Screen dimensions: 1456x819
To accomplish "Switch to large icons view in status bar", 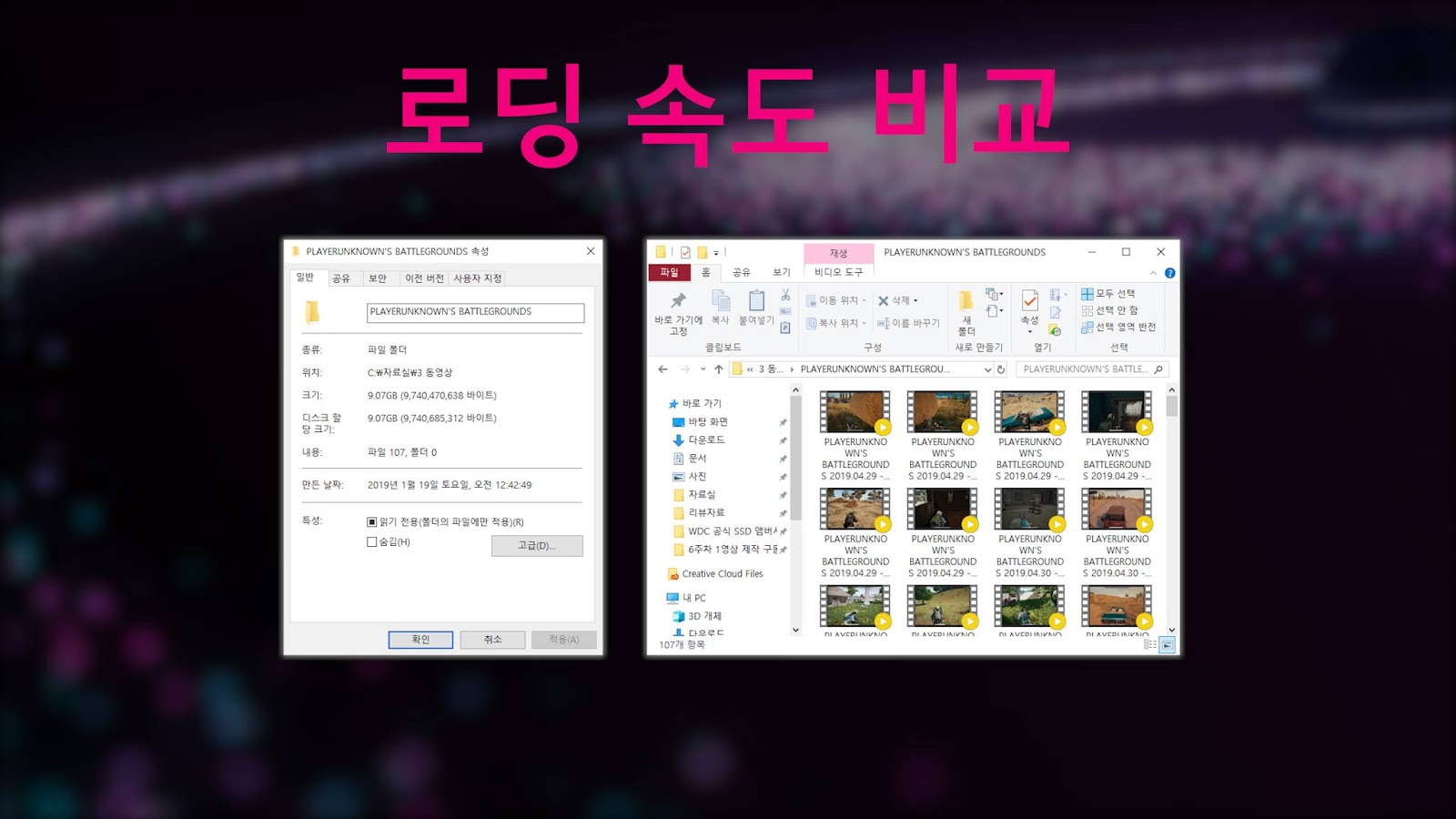I will (1167, 644).
